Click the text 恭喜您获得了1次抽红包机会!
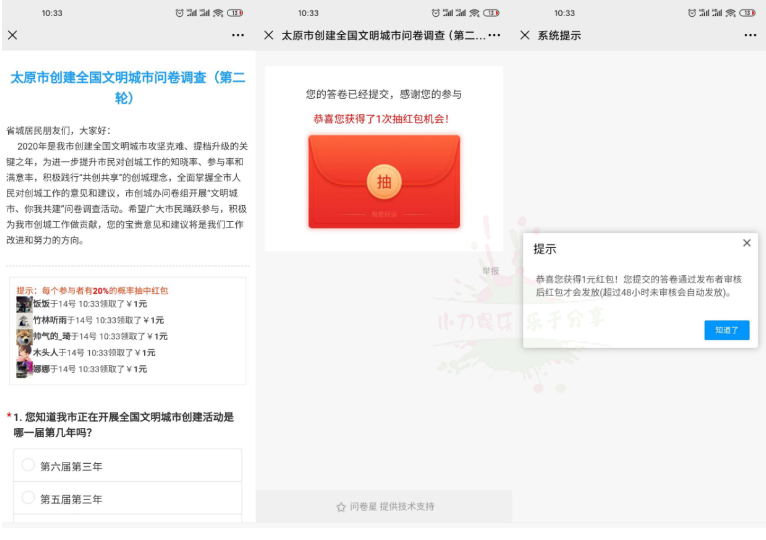766x540 pixels. [381, 119]
